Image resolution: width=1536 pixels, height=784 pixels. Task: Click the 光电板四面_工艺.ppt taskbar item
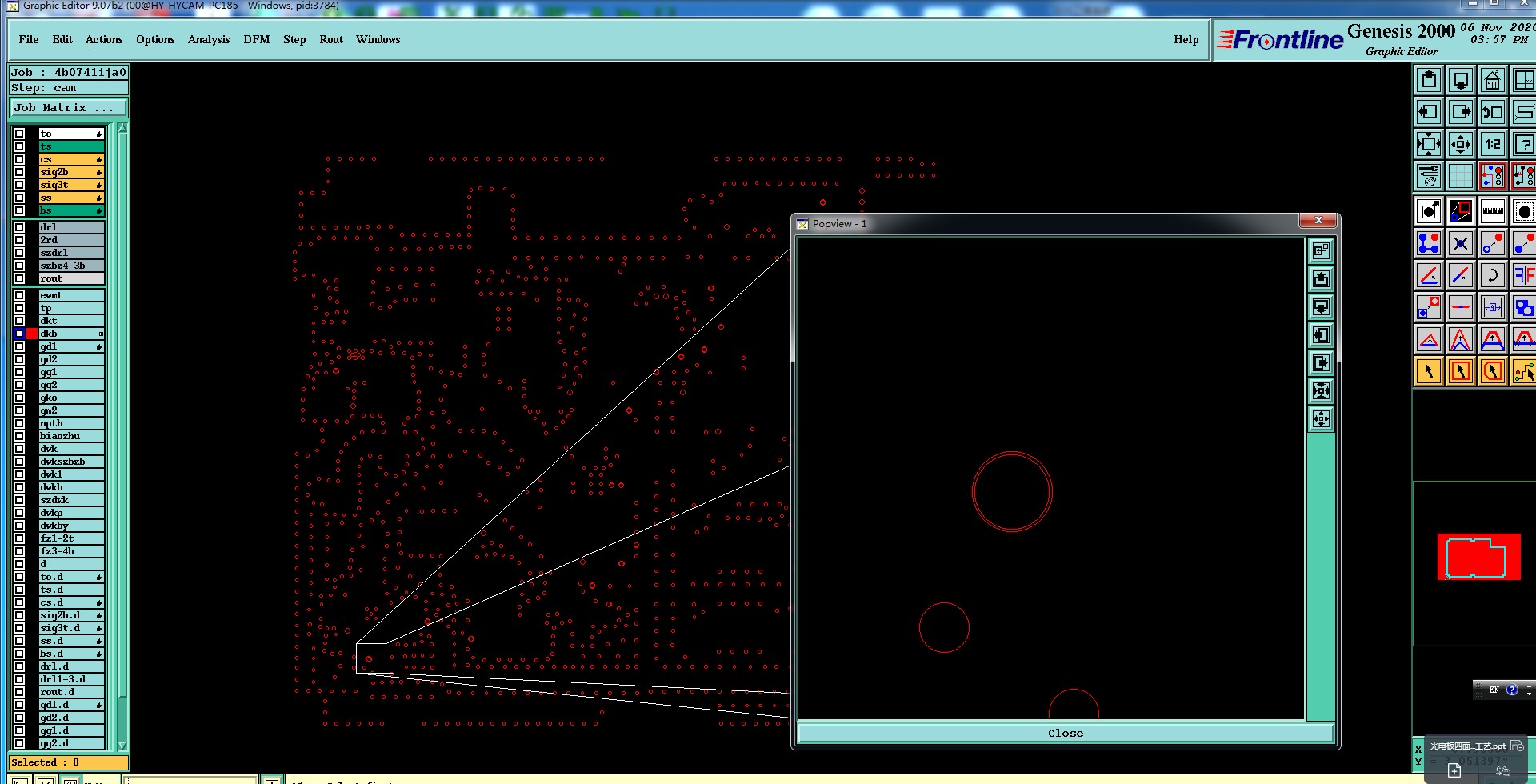tap(1467, 746)
